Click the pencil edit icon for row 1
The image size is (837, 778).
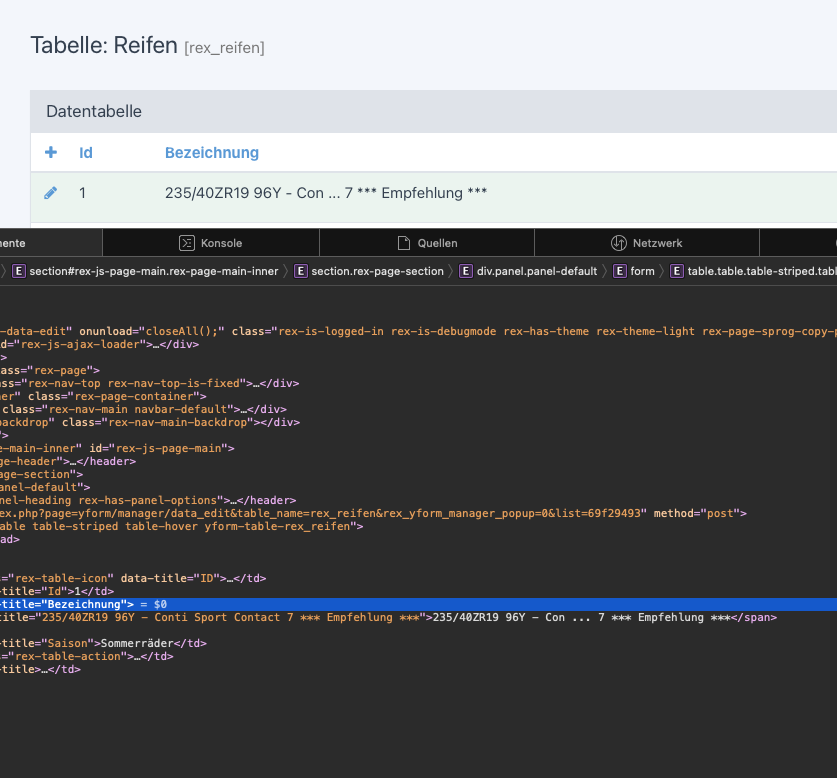coord(50,193)
